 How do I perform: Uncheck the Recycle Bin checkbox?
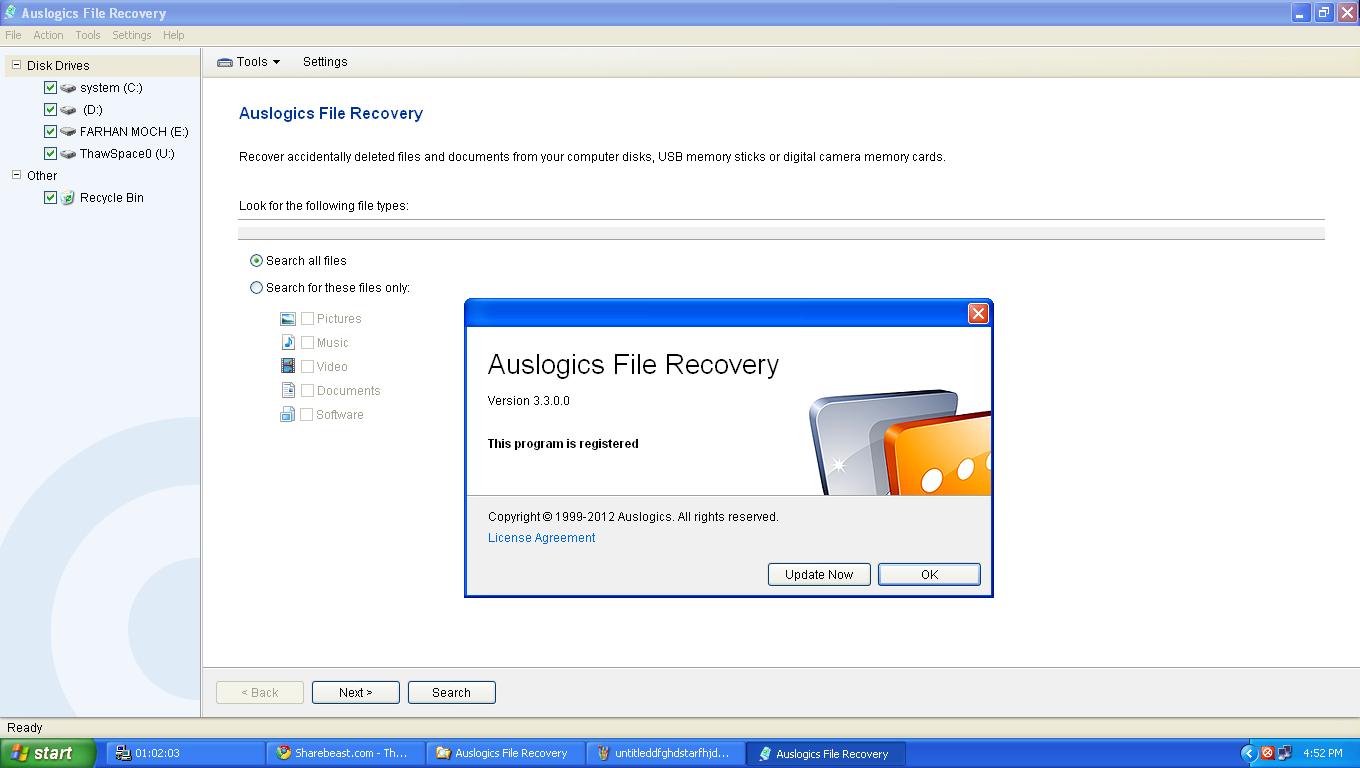pos(50,198)
